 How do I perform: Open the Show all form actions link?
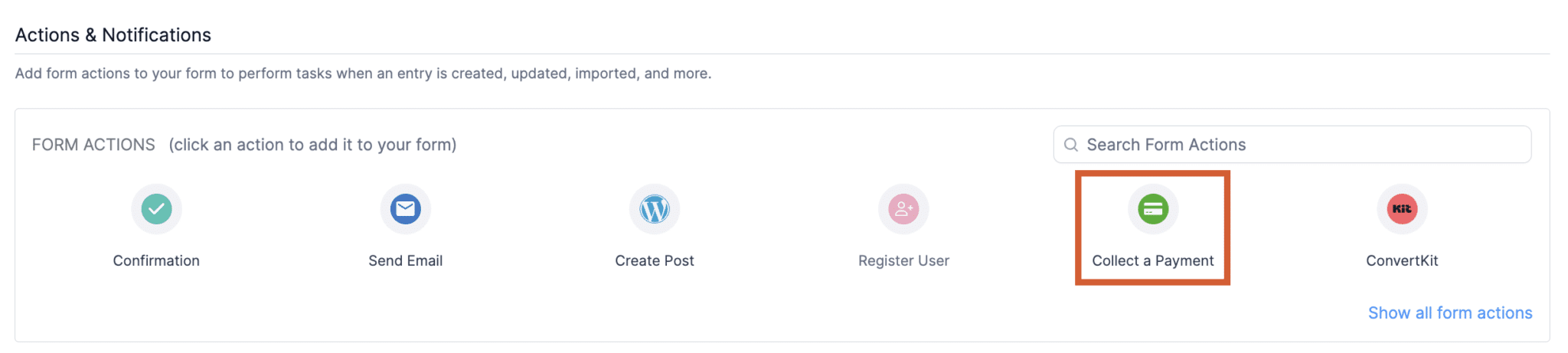(1450, 313)
